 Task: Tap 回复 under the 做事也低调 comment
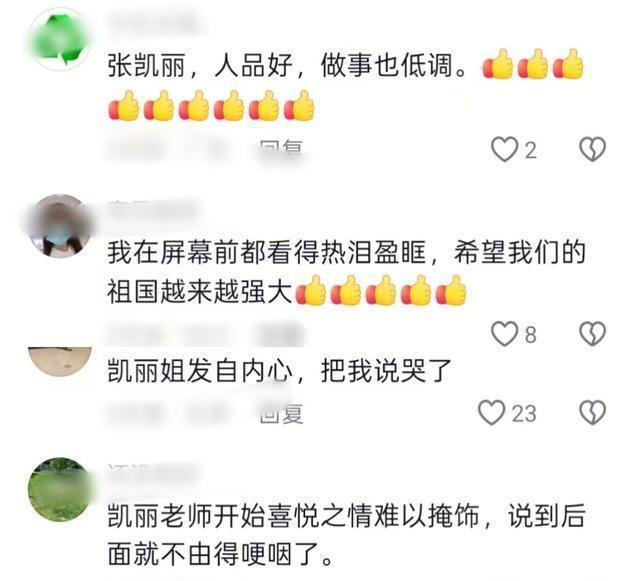coord(282,148)
